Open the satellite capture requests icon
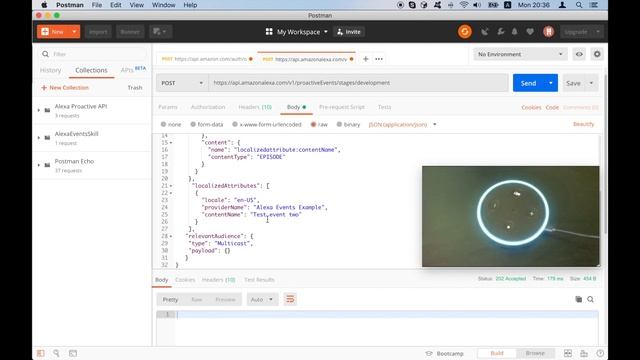The image size is (640, 360). coord(484,32)
